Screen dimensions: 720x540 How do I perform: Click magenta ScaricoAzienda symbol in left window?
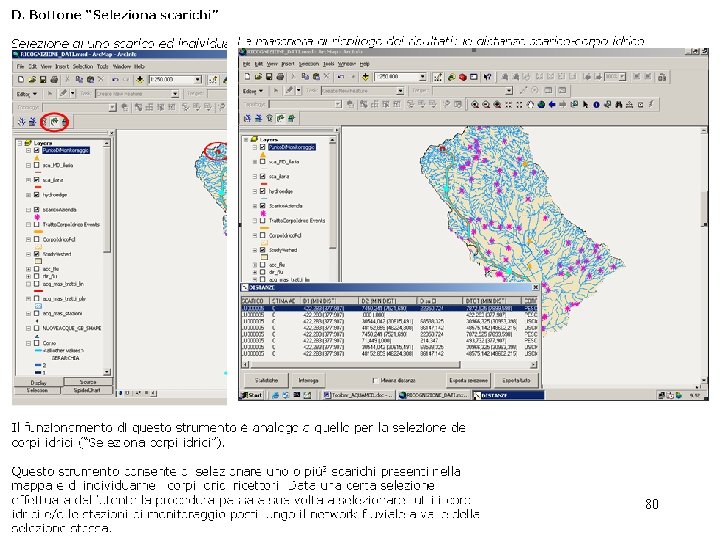coord(37,217)
